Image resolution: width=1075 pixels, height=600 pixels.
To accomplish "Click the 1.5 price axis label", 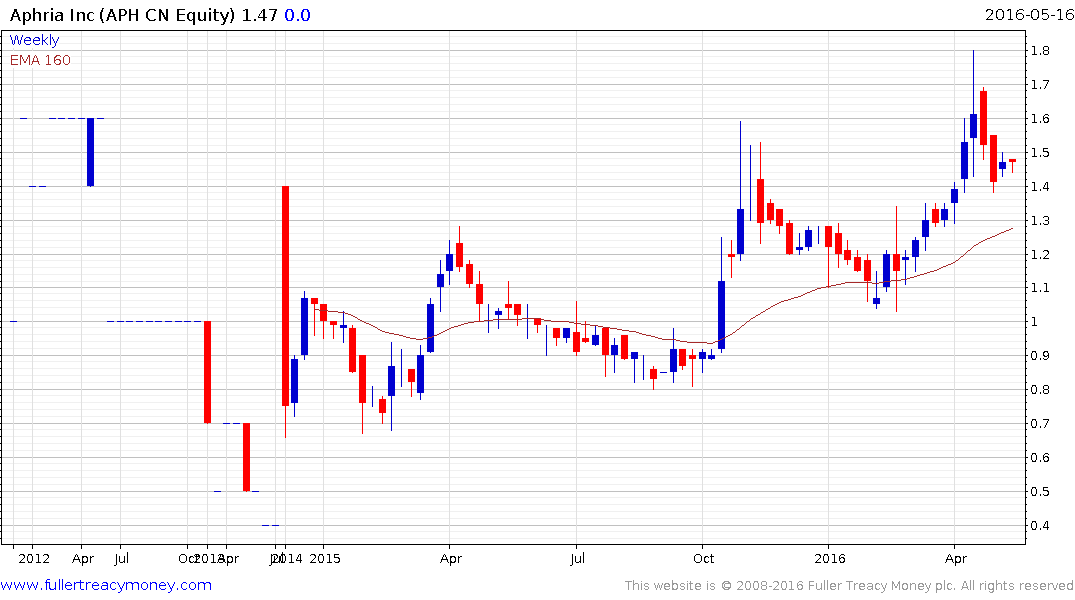I will click(1040, 153).
